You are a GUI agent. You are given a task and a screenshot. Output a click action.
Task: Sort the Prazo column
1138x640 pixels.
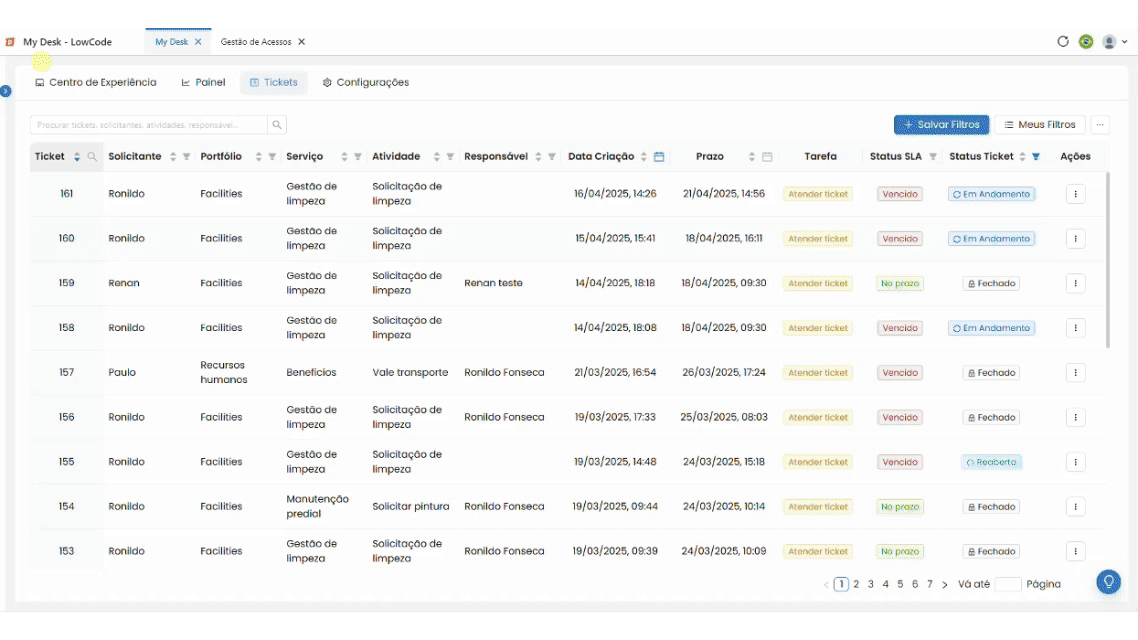[x=752, y=157]
